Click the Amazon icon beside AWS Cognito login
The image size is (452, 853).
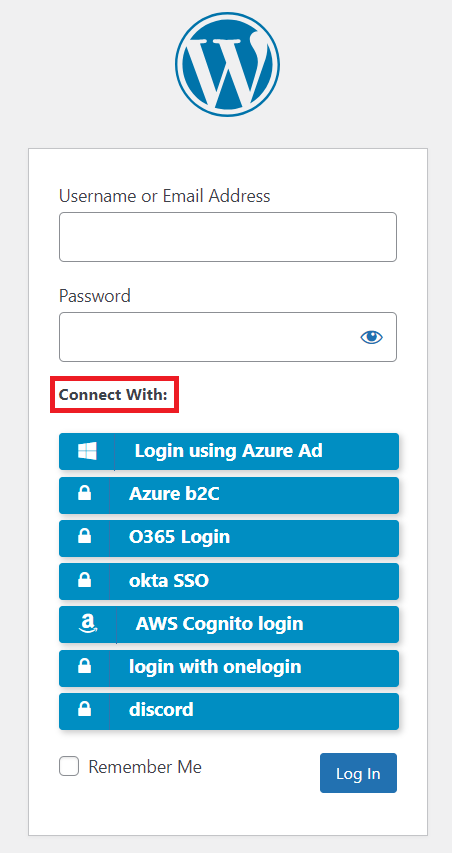[88, 623]
